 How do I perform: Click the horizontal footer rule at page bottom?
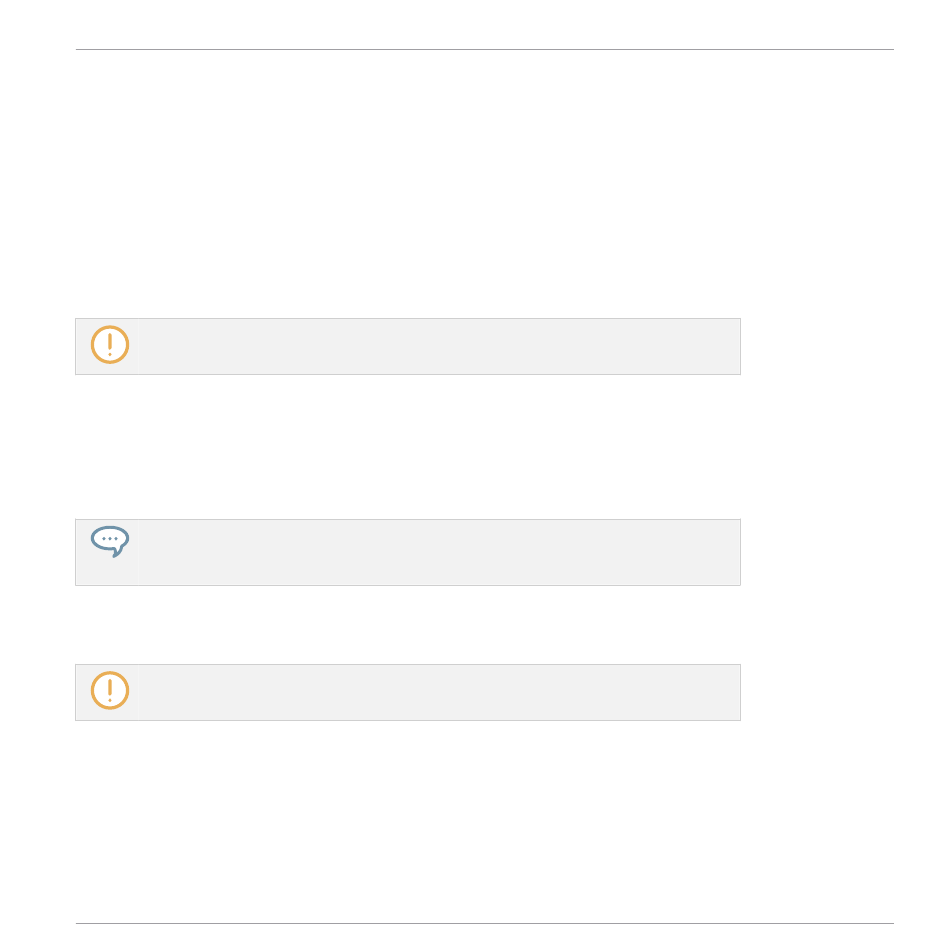click(485, 924)
